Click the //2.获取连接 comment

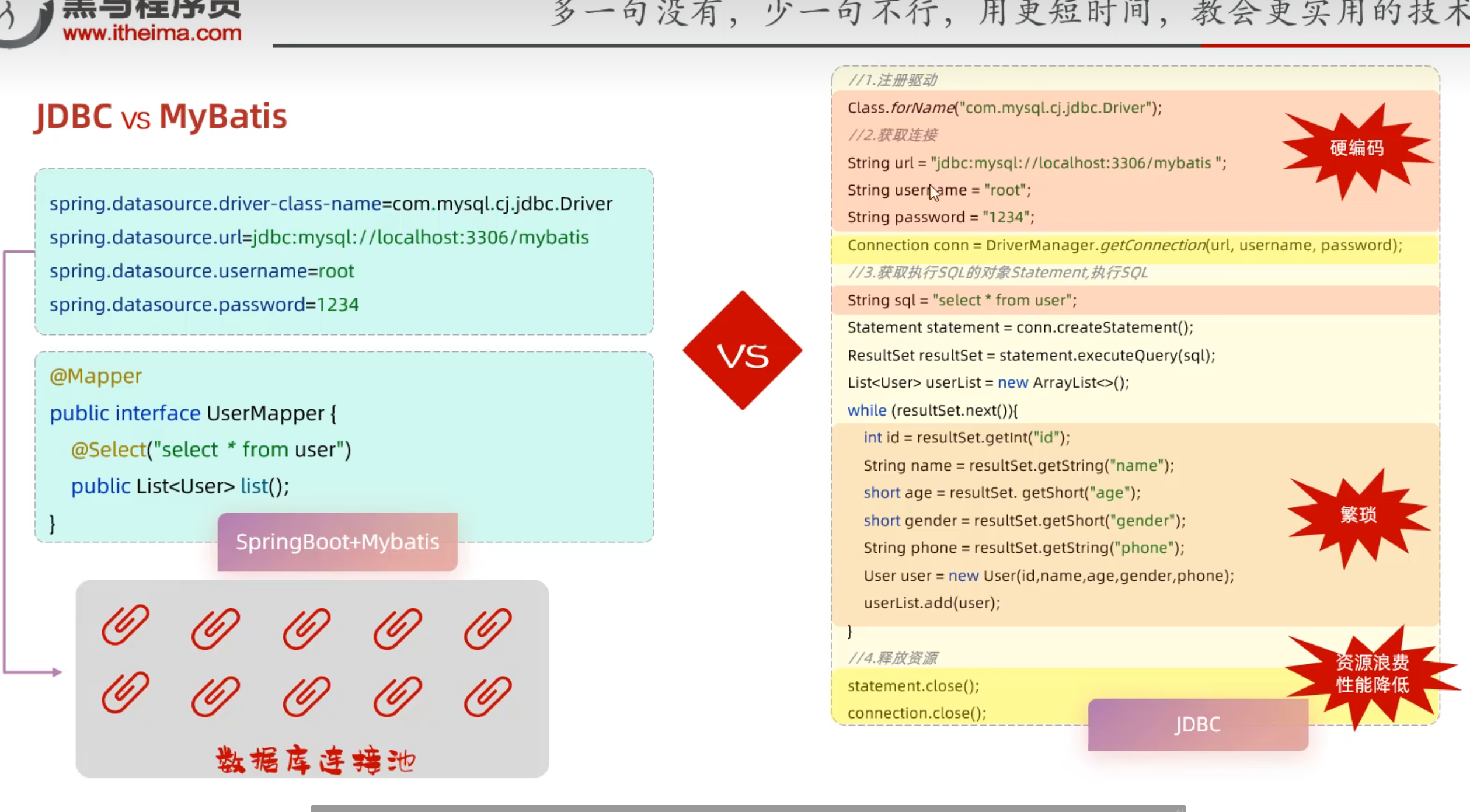(x=893, y=135)
